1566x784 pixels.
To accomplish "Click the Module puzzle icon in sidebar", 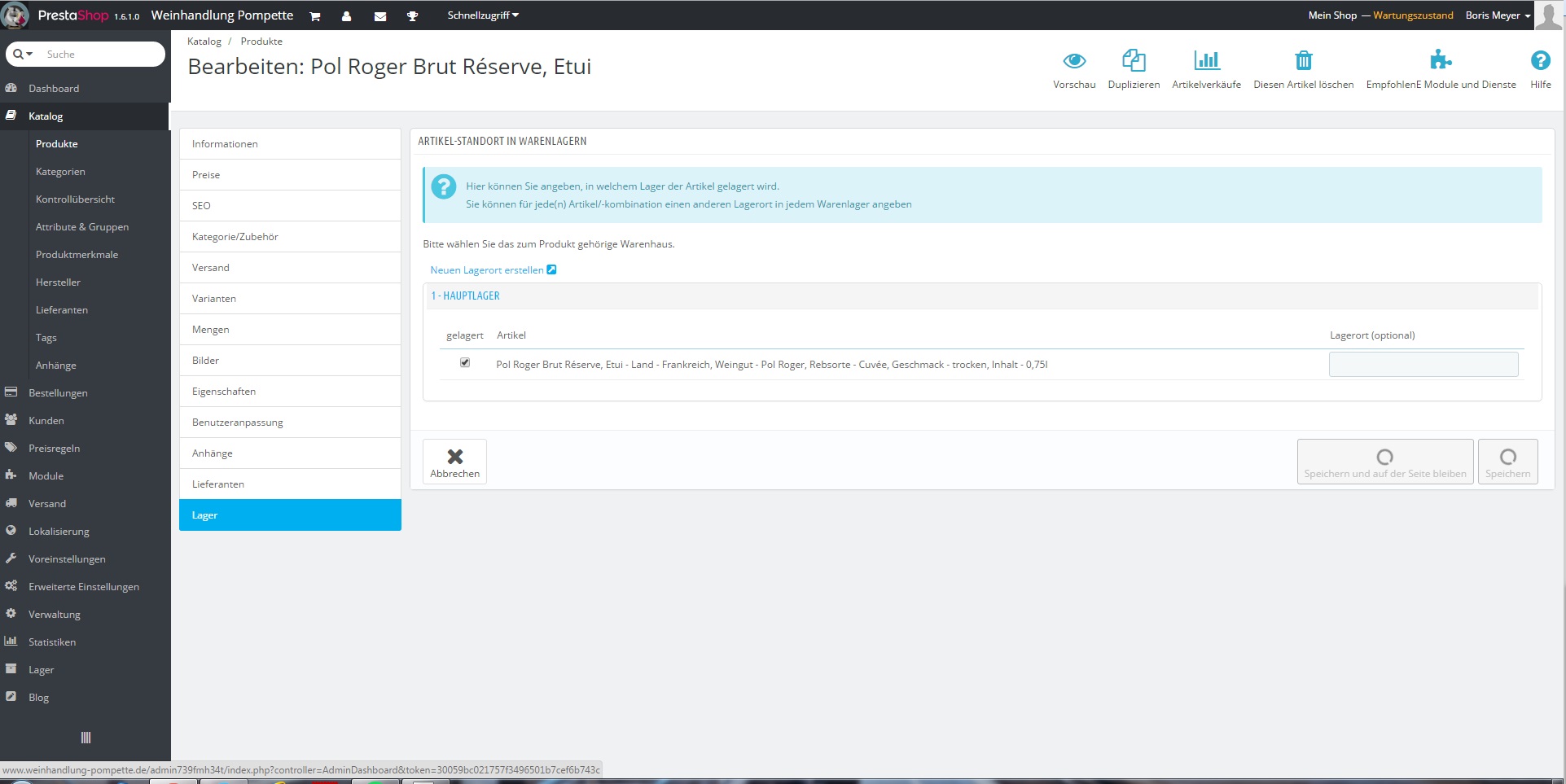I will [11, 475].
